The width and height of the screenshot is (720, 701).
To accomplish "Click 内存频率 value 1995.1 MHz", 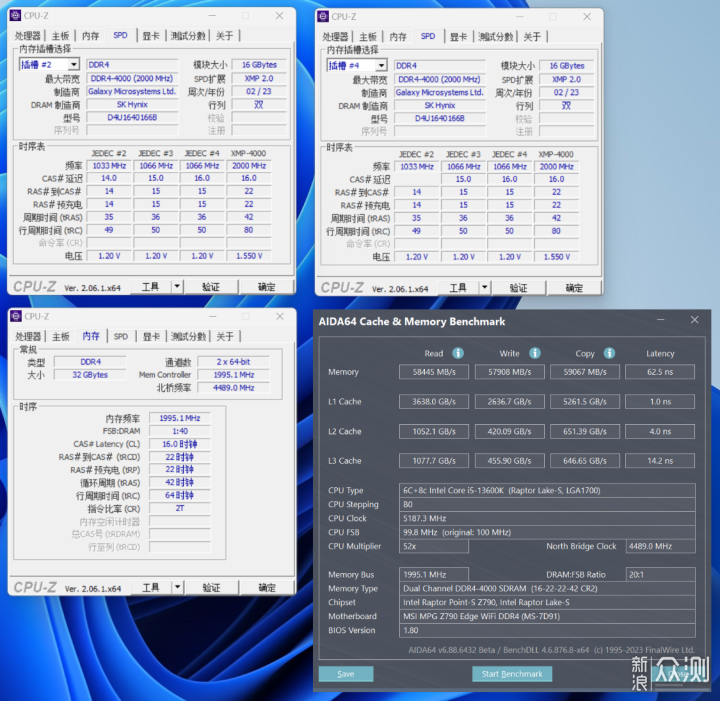I will coord(180,418).
